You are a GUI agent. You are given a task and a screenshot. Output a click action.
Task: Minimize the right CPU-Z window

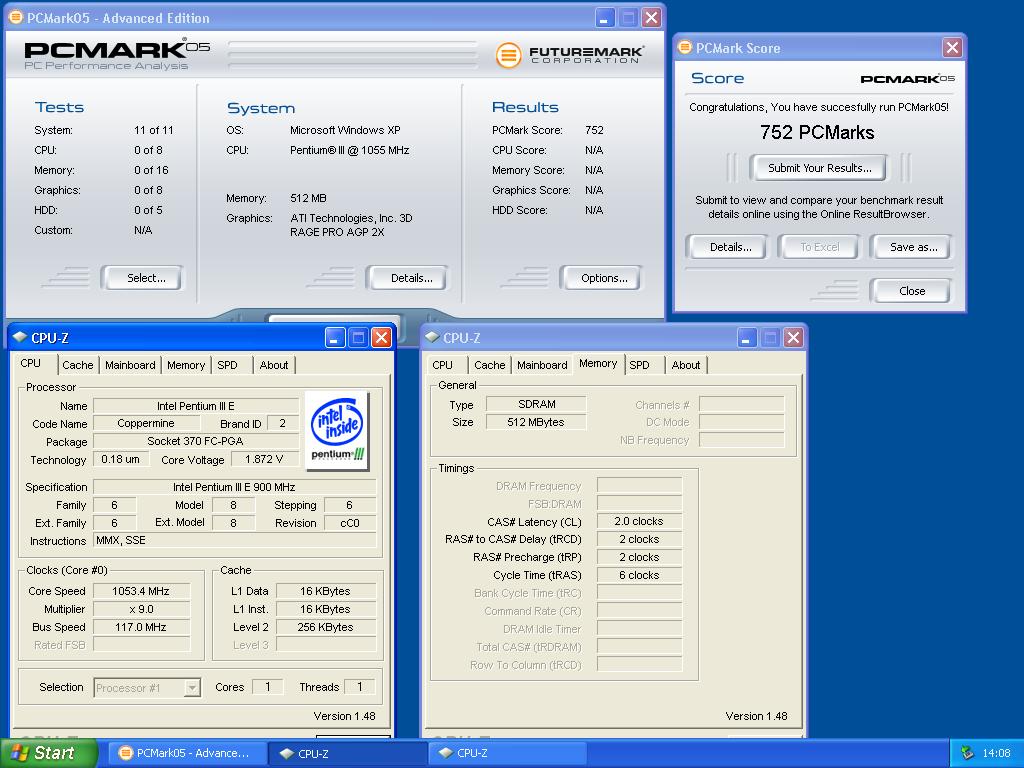point(747,337)
